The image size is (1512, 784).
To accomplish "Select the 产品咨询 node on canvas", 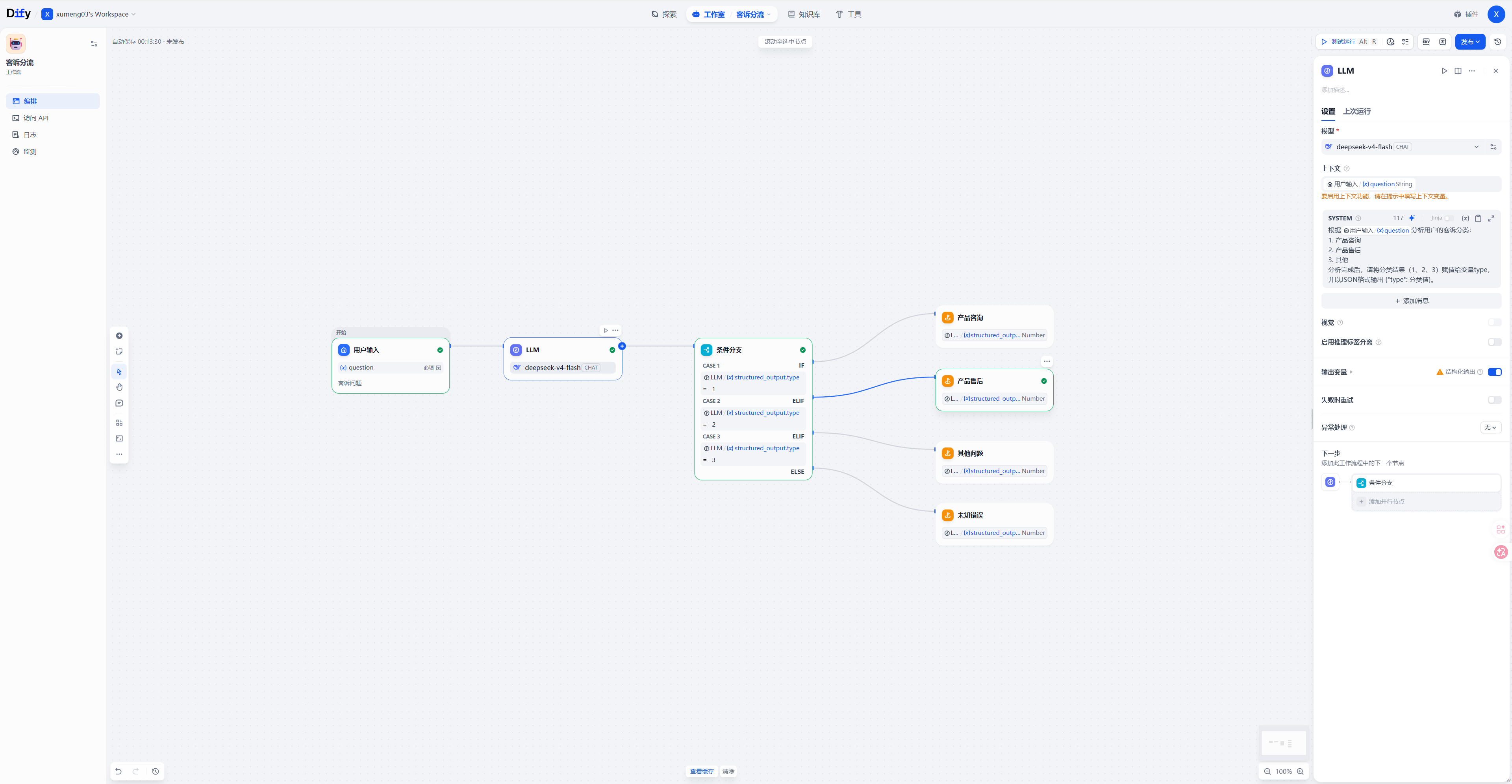I will click(x=994, y=327).
